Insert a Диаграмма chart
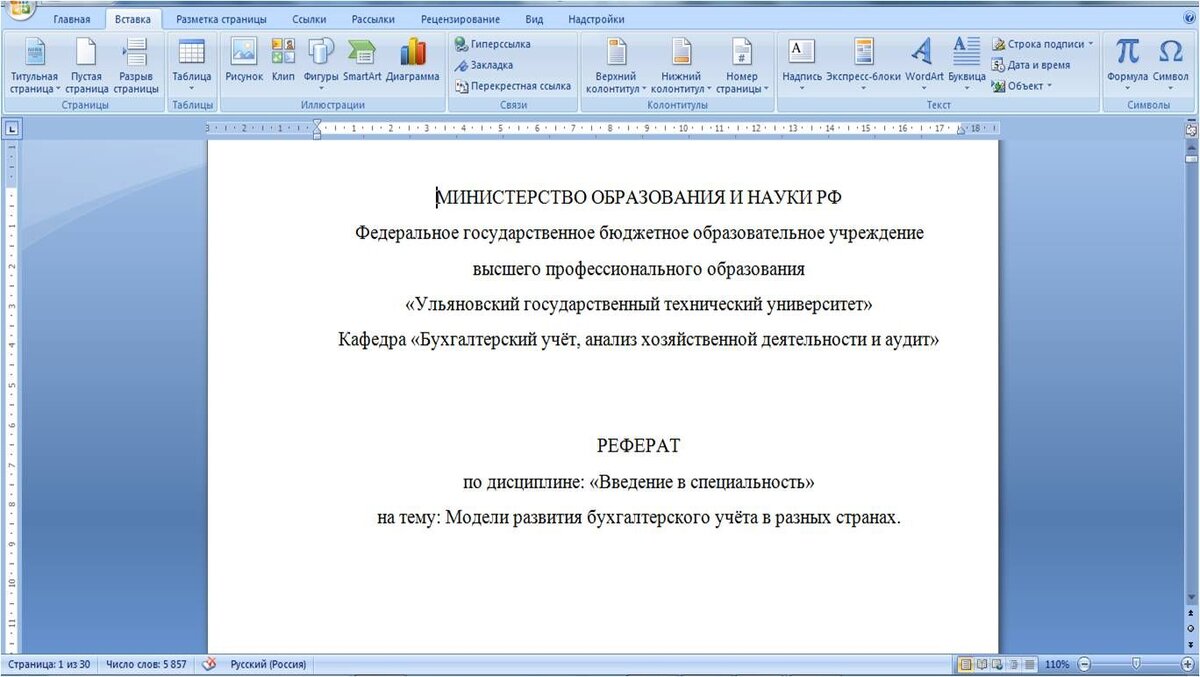 click(x=413, y=60)
